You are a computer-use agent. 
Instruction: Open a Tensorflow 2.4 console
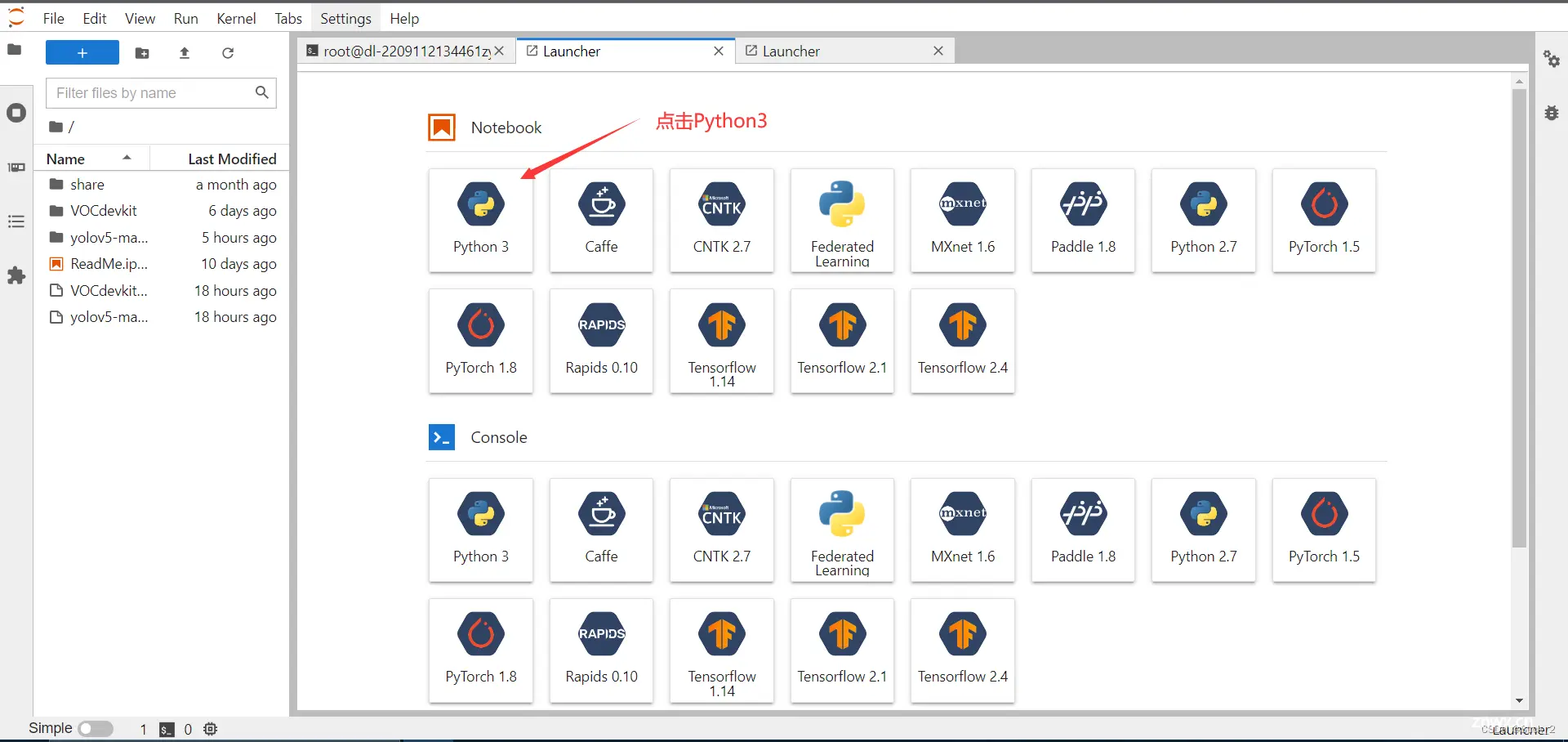click(963, 650)
